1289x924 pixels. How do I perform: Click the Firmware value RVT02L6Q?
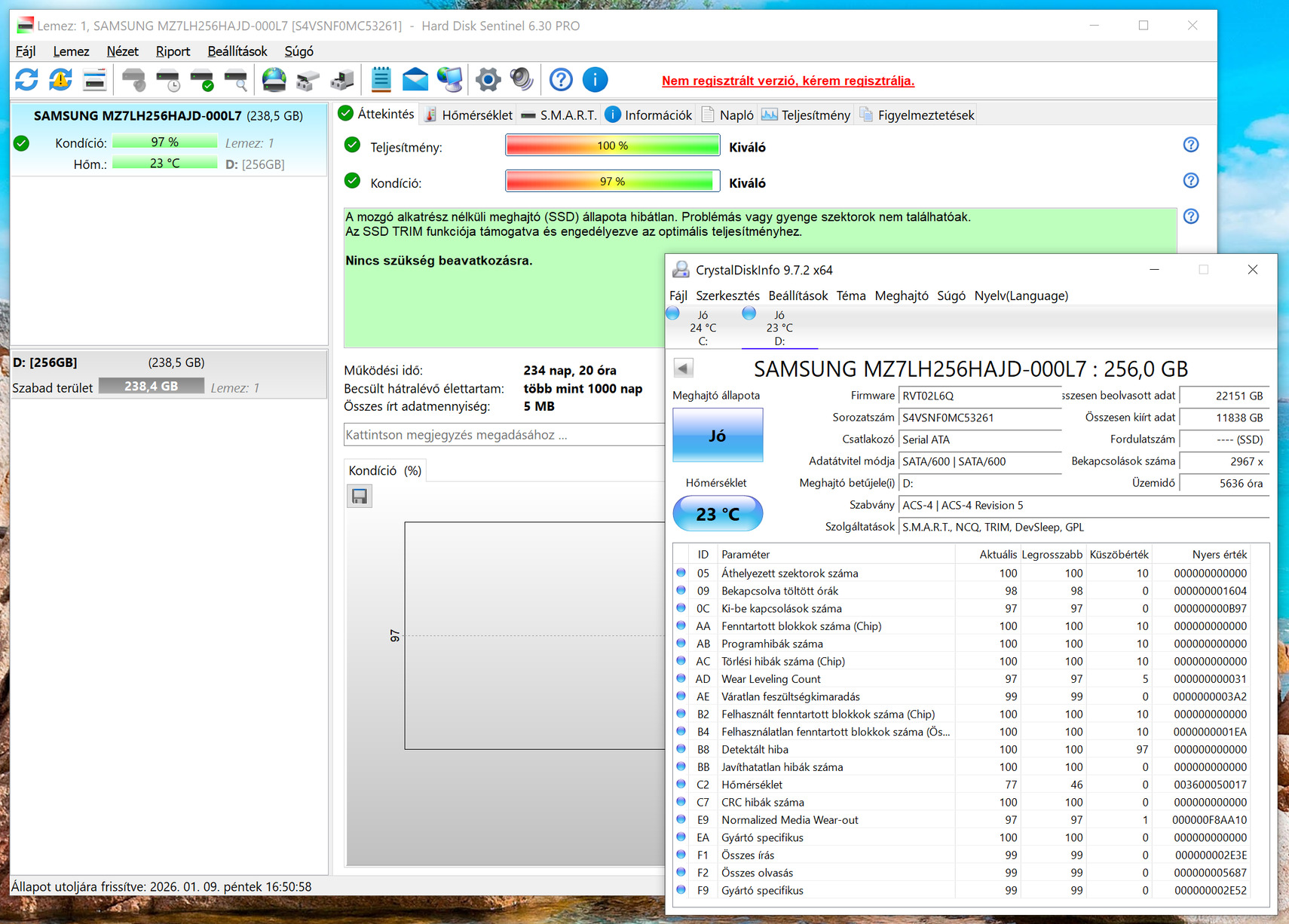click(x=980, y=396)
